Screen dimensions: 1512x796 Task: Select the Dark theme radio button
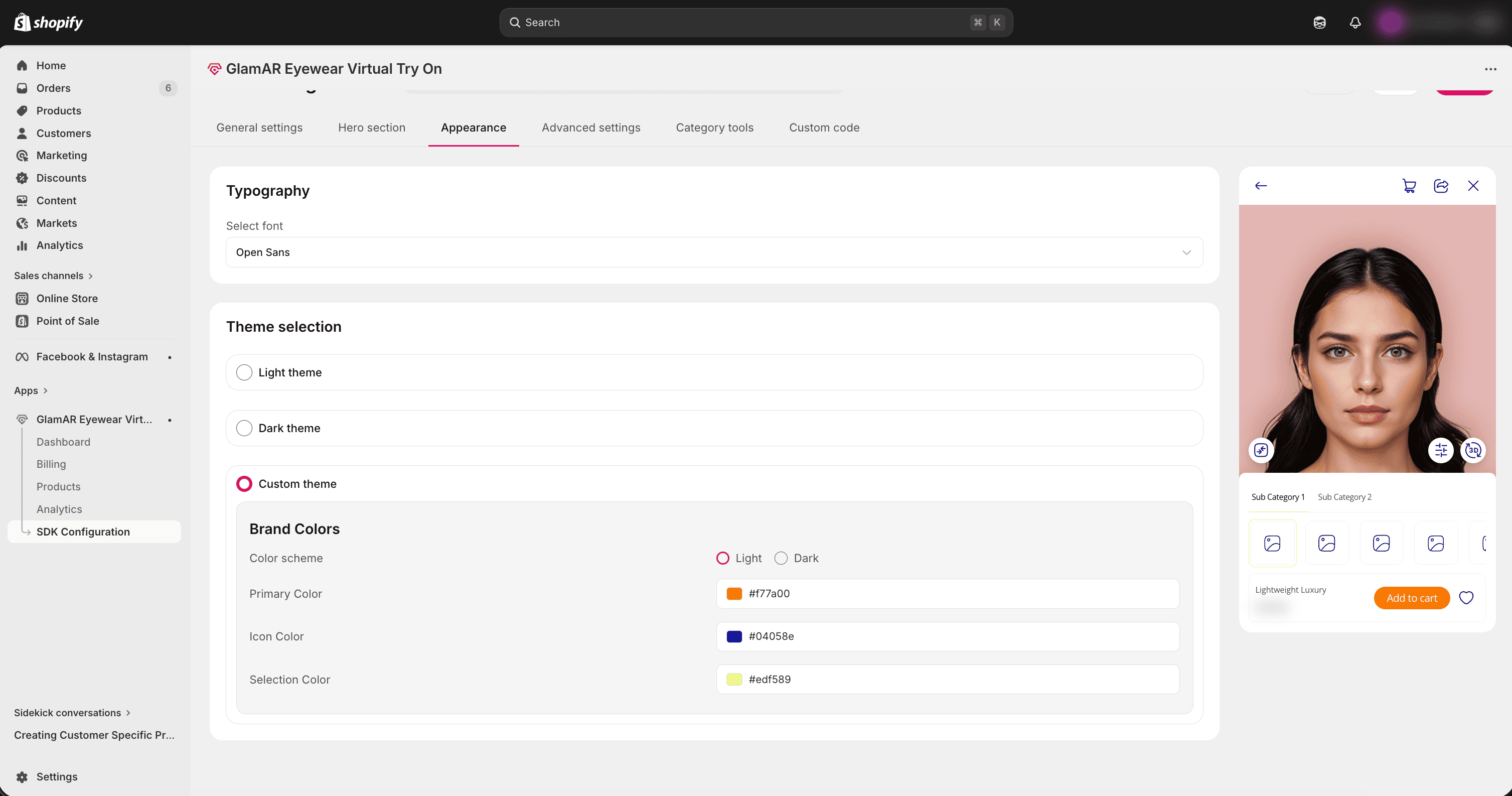[244, 428]
